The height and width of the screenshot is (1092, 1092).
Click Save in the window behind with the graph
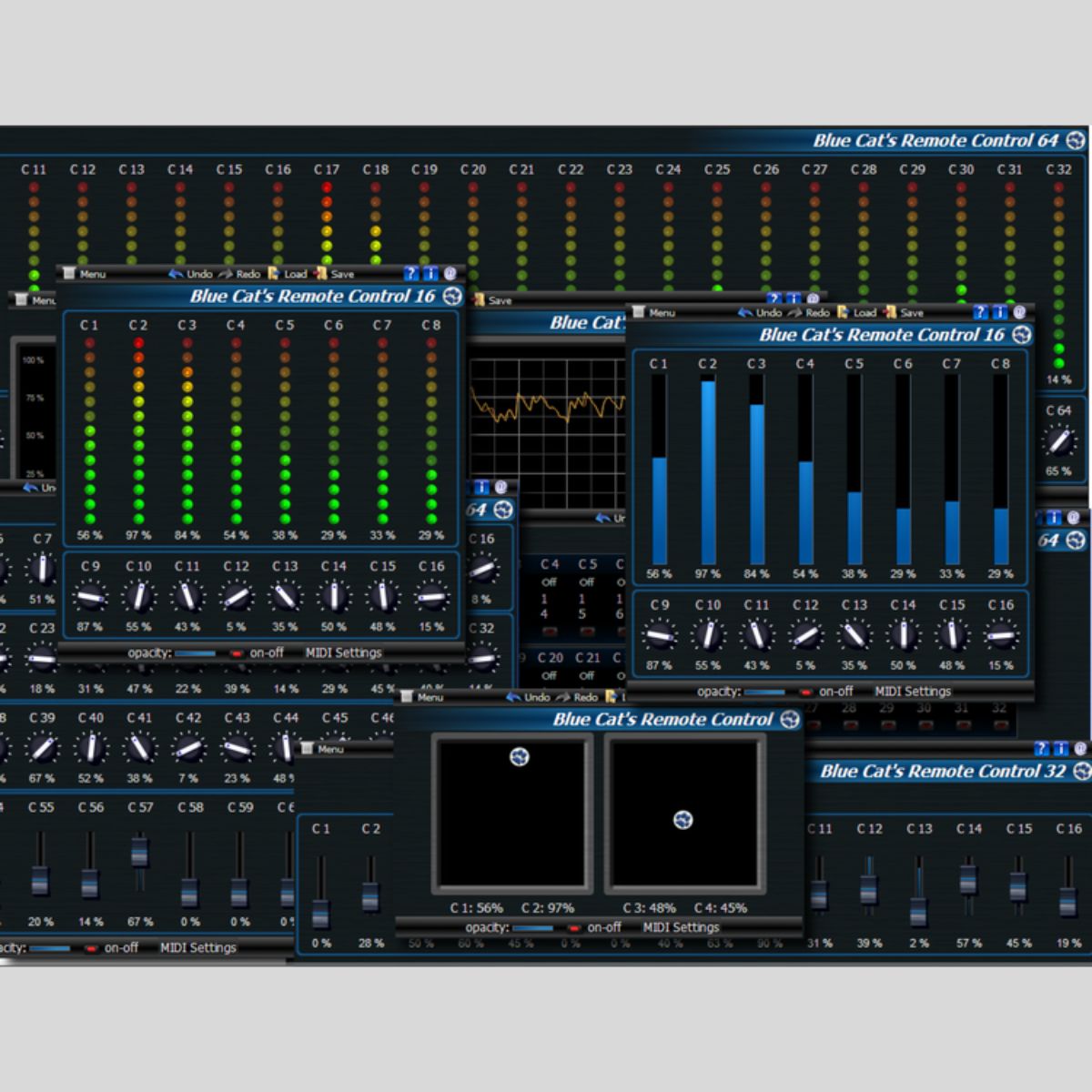pos(492,300)
